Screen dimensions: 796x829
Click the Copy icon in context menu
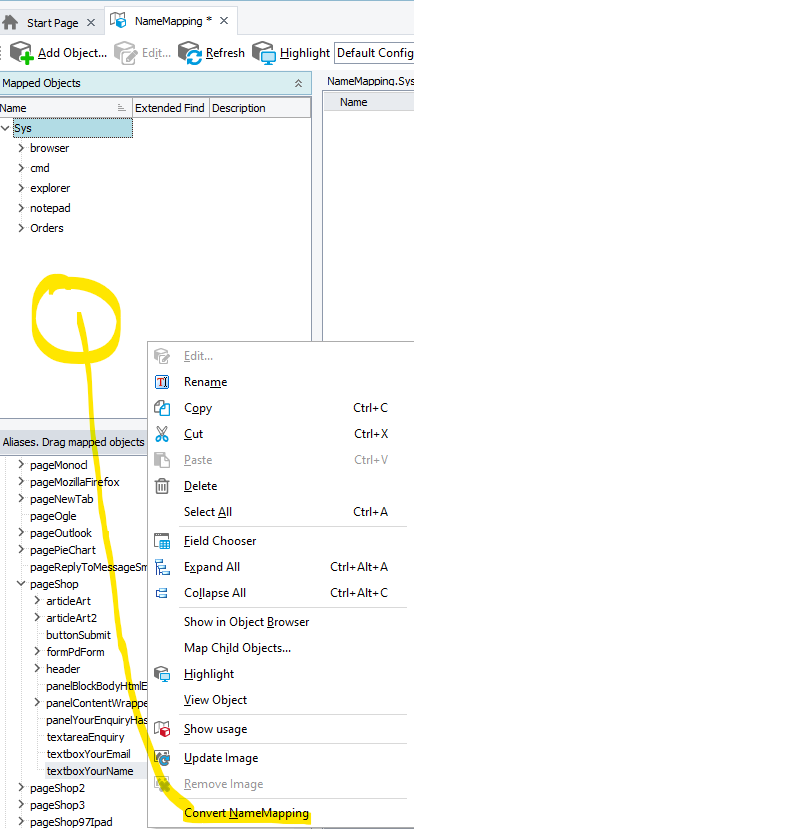[162, 408]
